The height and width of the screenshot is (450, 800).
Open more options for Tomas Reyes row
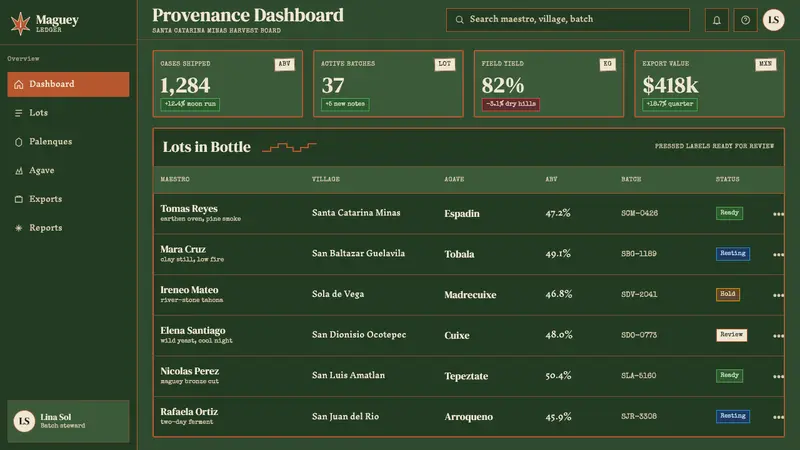point(778,214)
